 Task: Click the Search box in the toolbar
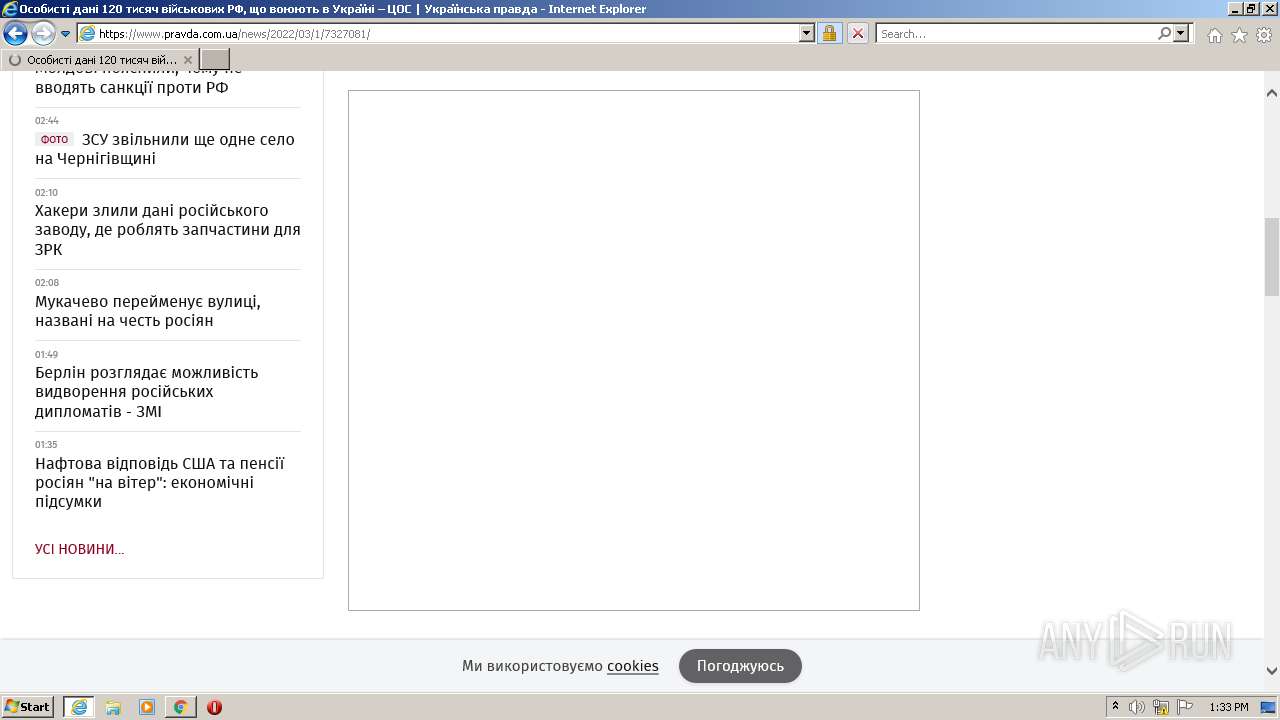click(x=1016, y=34)
